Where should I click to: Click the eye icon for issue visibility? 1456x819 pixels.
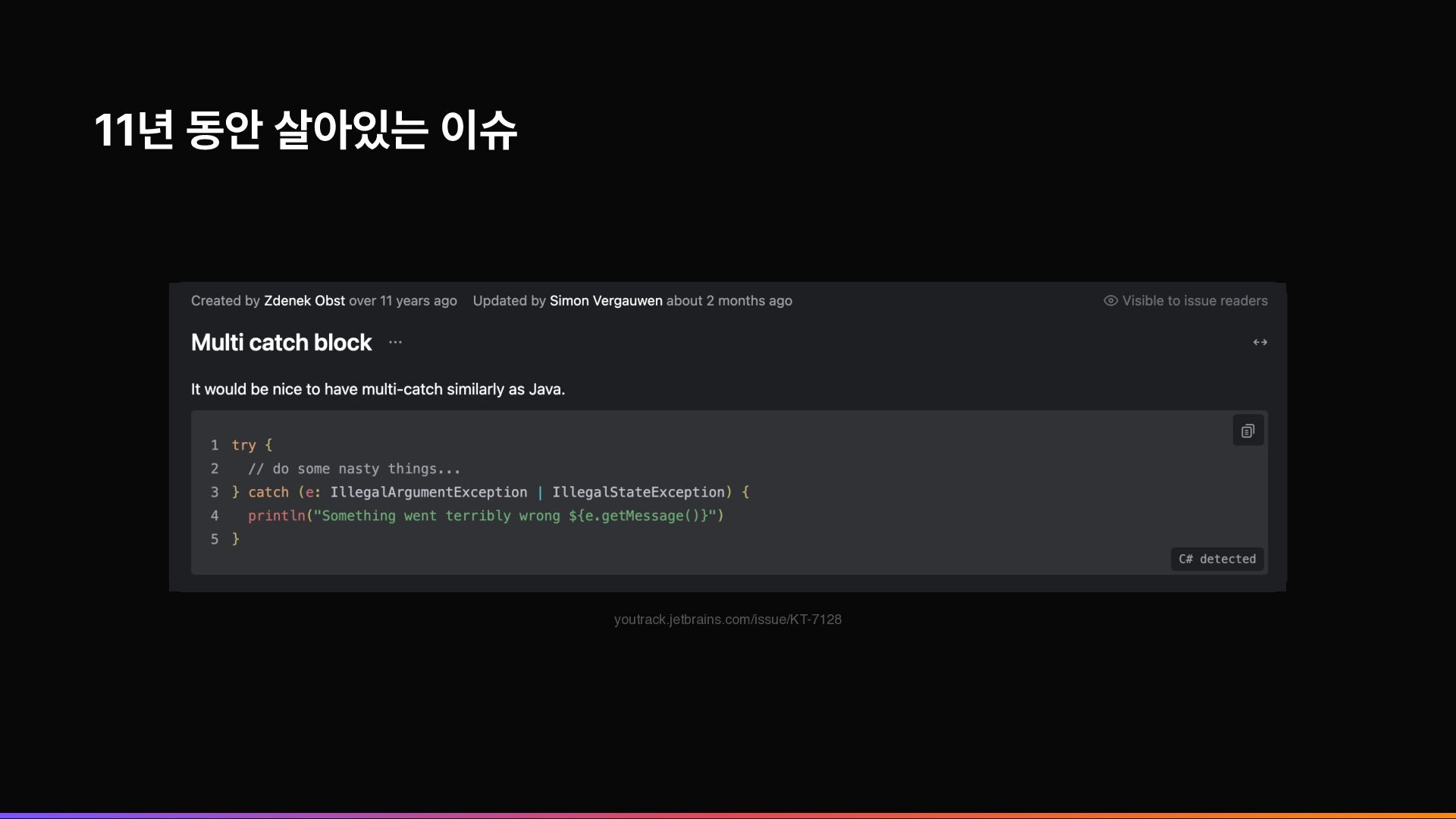(x=1110, y=300)
